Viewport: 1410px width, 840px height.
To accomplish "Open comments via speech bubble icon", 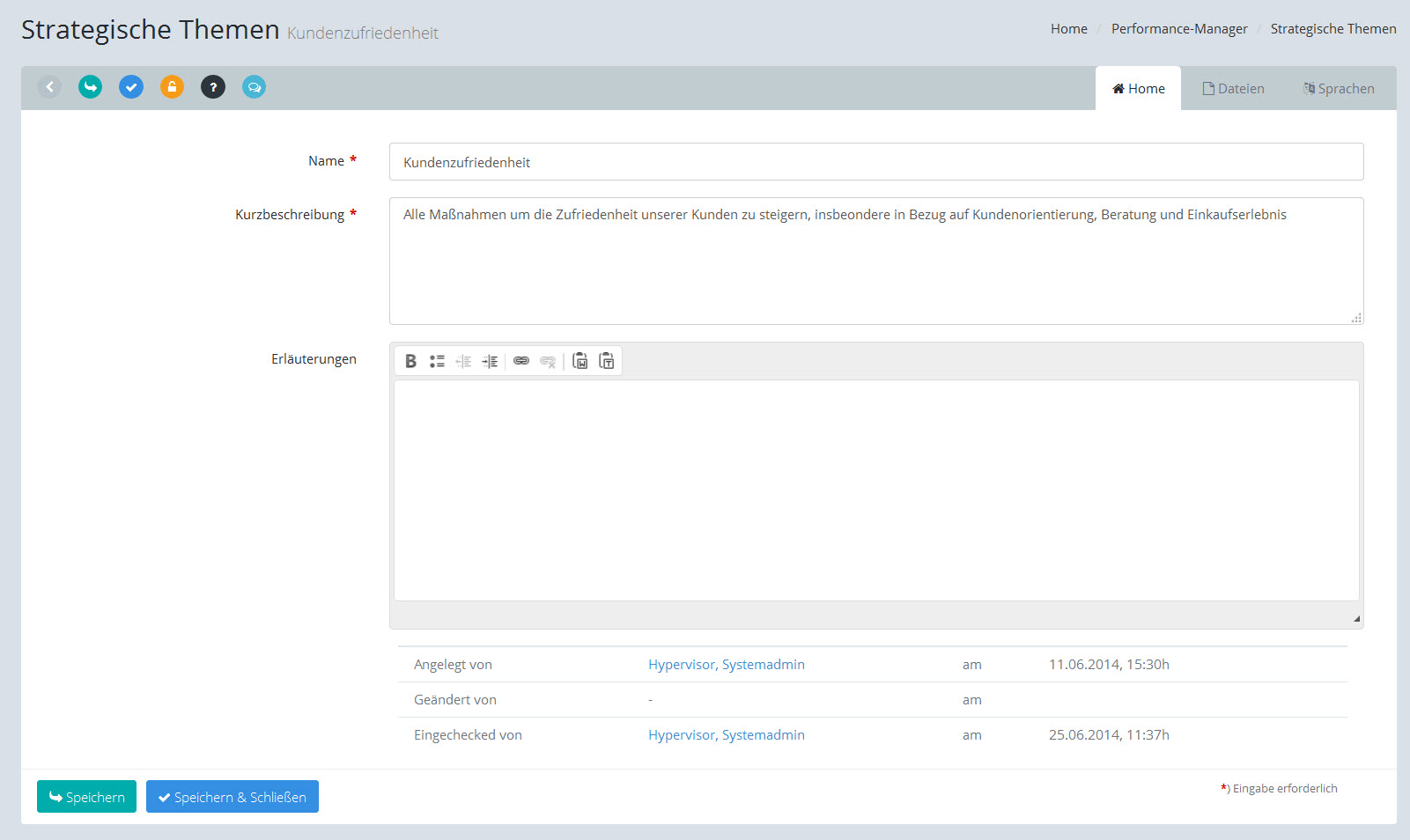I will (254, 87).
